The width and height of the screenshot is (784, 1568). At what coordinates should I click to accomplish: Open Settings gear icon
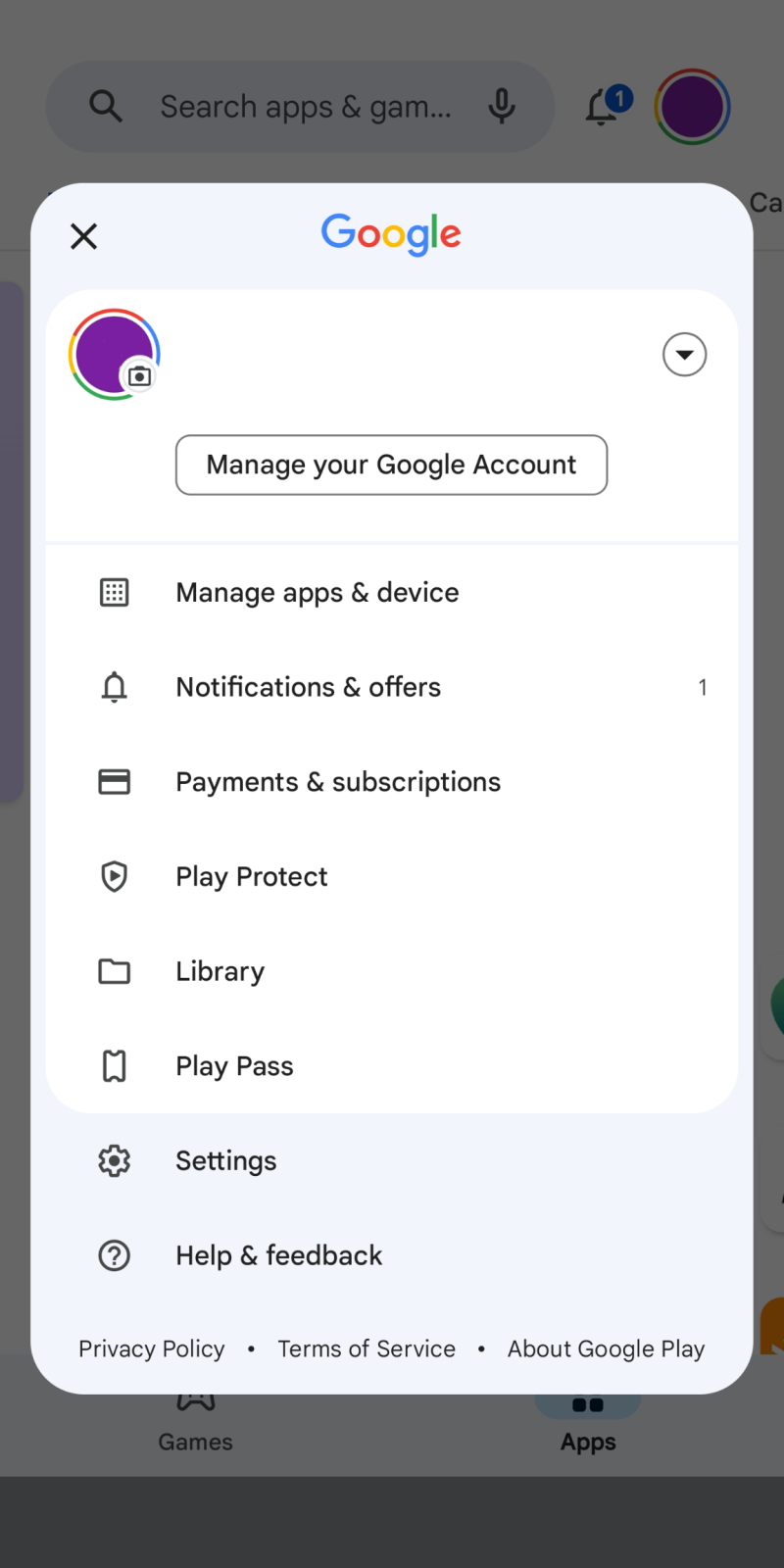pyautogui.click(x=115, y=1160)
